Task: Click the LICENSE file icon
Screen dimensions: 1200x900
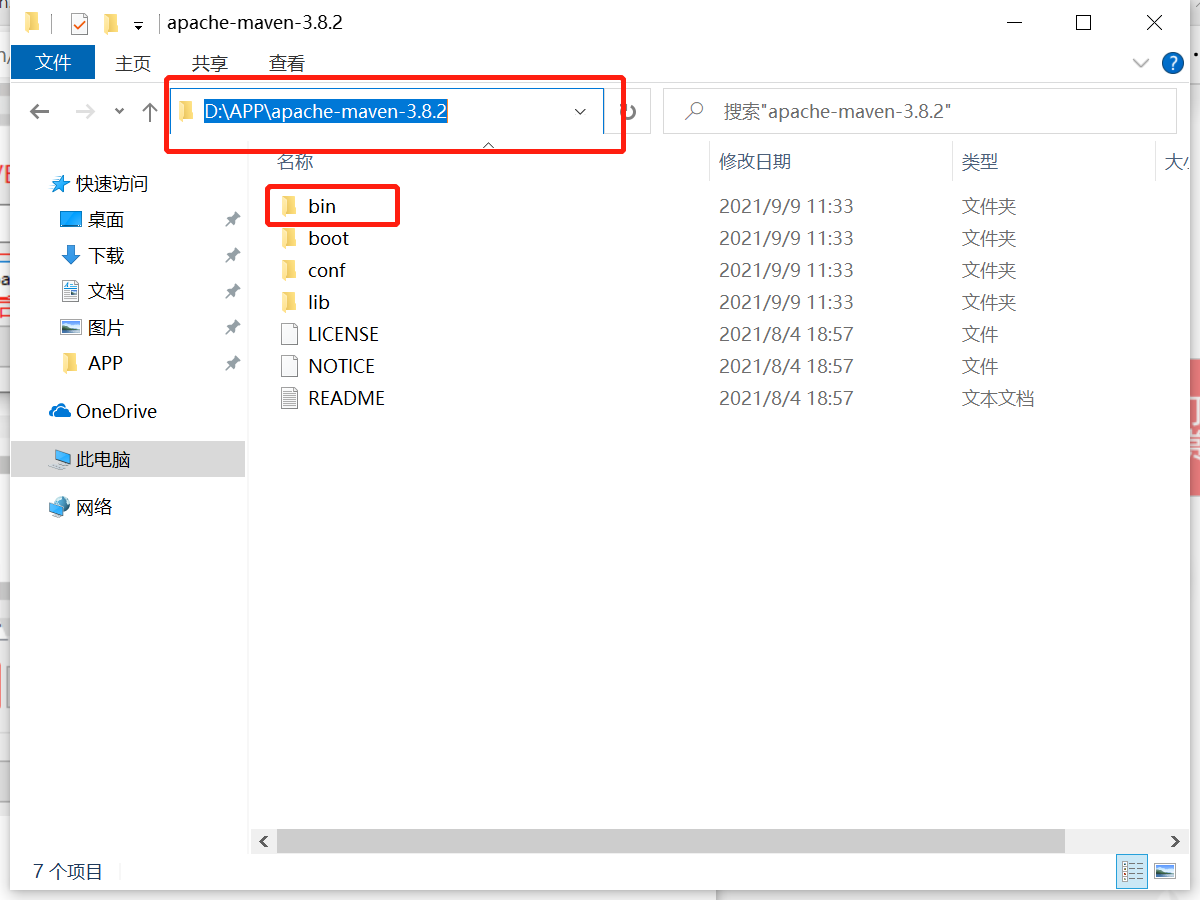Action: [289, 334]
